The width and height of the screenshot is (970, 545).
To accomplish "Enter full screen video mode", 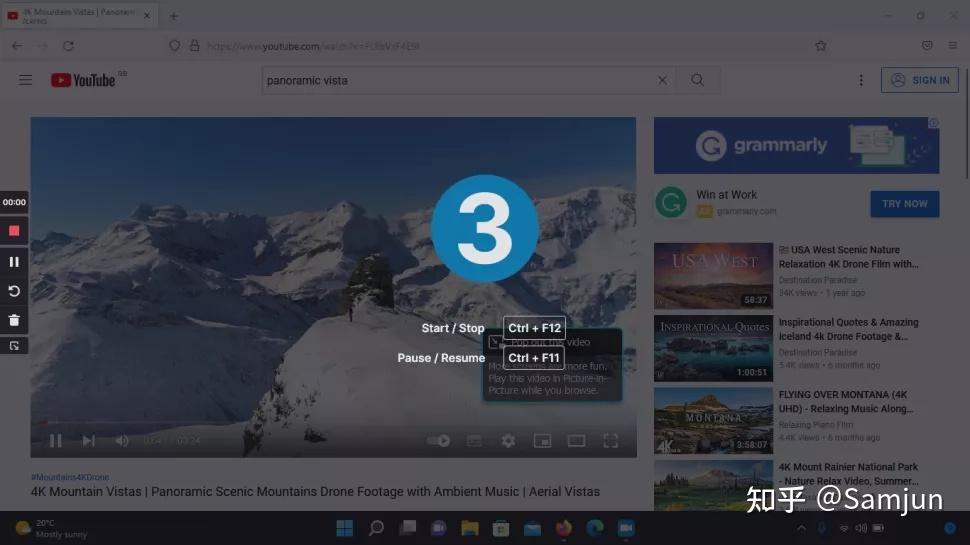I will tap(611, 440).
